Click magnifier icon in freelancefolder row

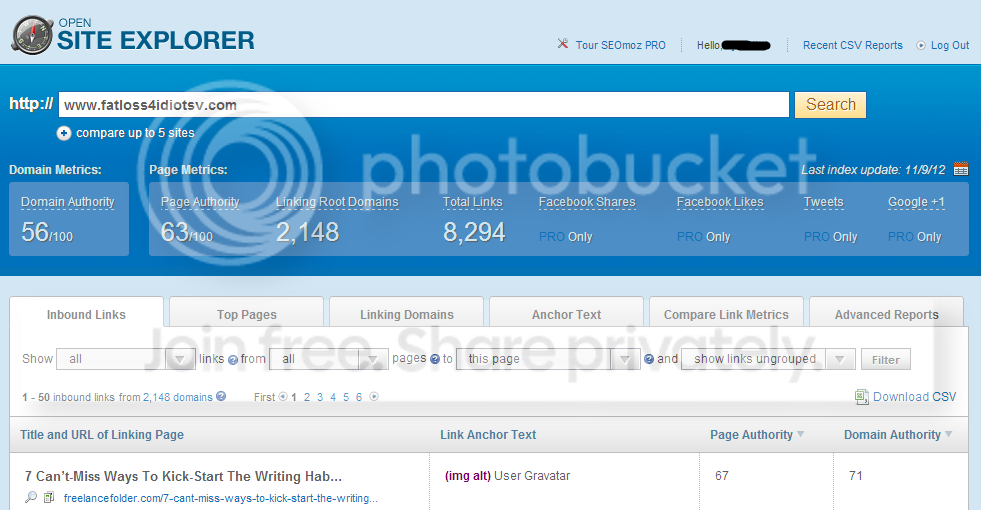click(x=31, y=497)
